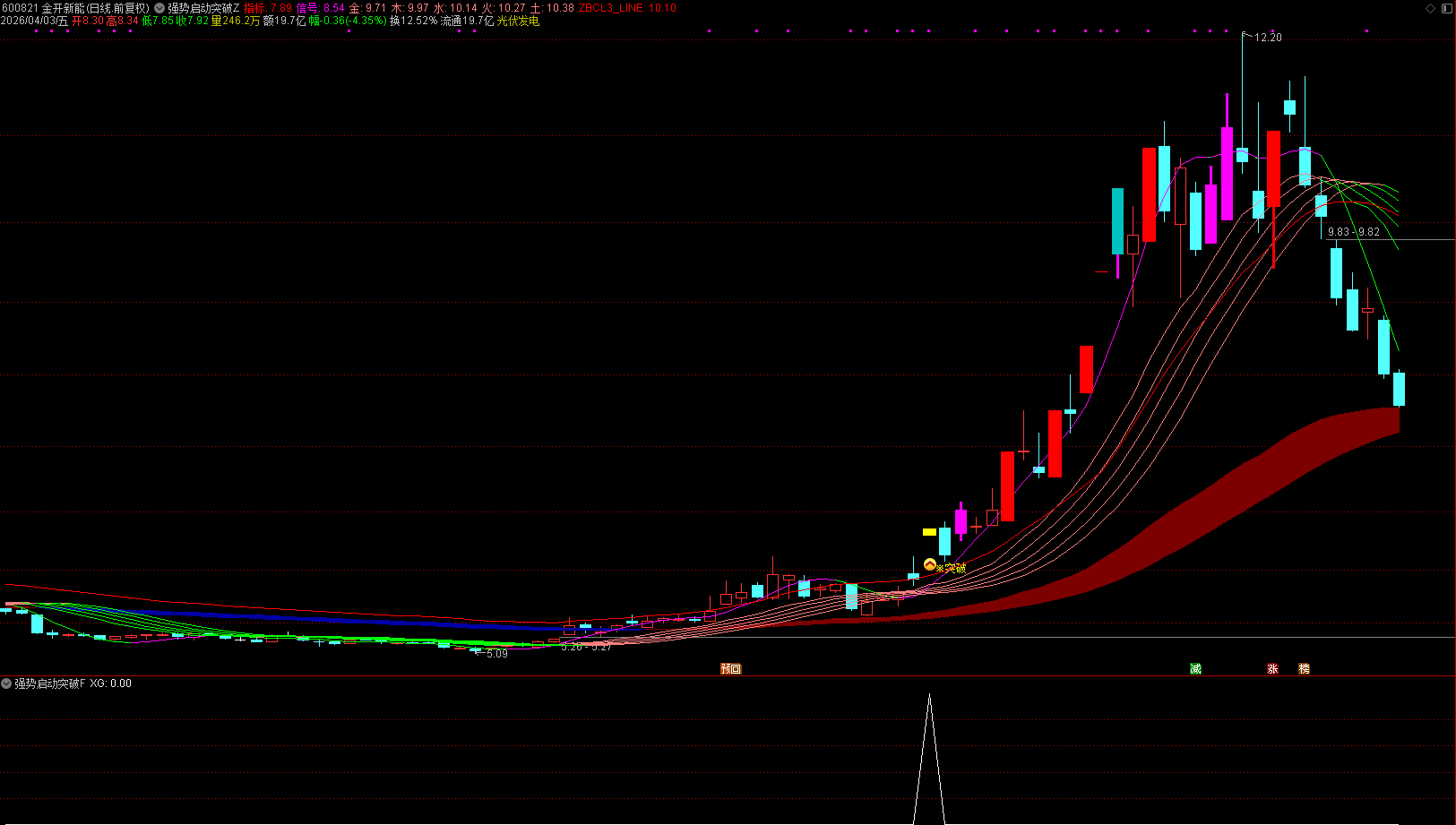The height and width of the screenshot is (825, 1456).
Task: Click the green 减 marker icon
Action: tap(1195, 669)
